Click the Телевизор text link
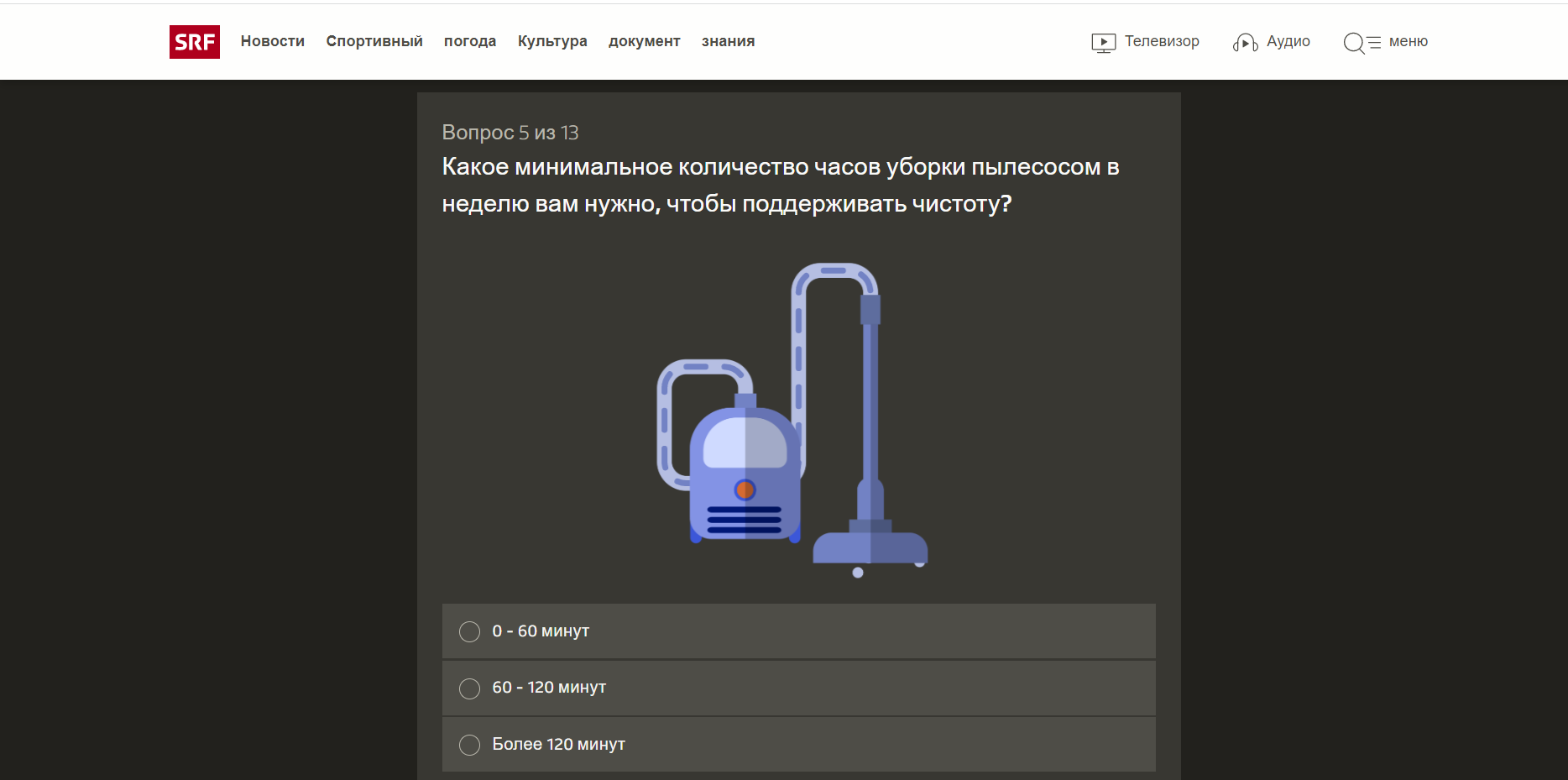Screen dimensions: 1568x780 (1162, 41)
